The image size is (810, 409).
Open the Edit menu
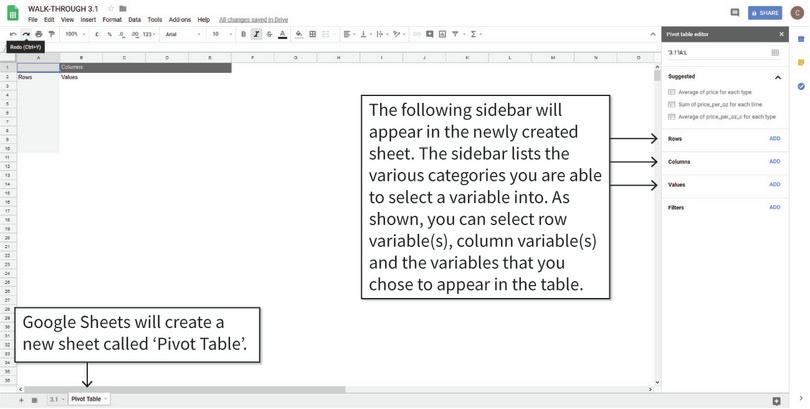(x=49, y=20)
